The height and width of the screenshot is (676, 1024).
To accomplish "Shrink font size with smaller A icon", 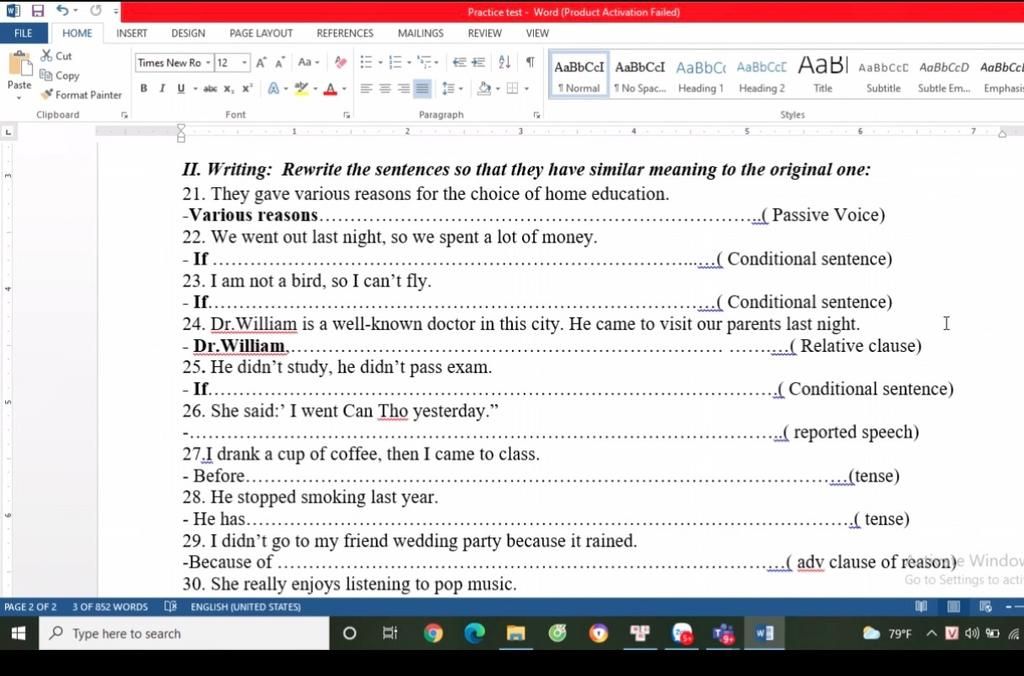I will coord(280,63).
